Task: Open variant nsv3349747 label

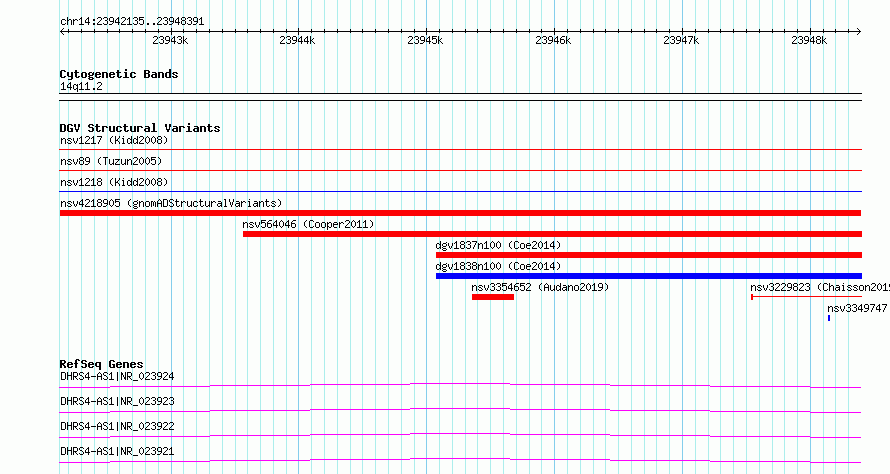Action: coord(857,308)
